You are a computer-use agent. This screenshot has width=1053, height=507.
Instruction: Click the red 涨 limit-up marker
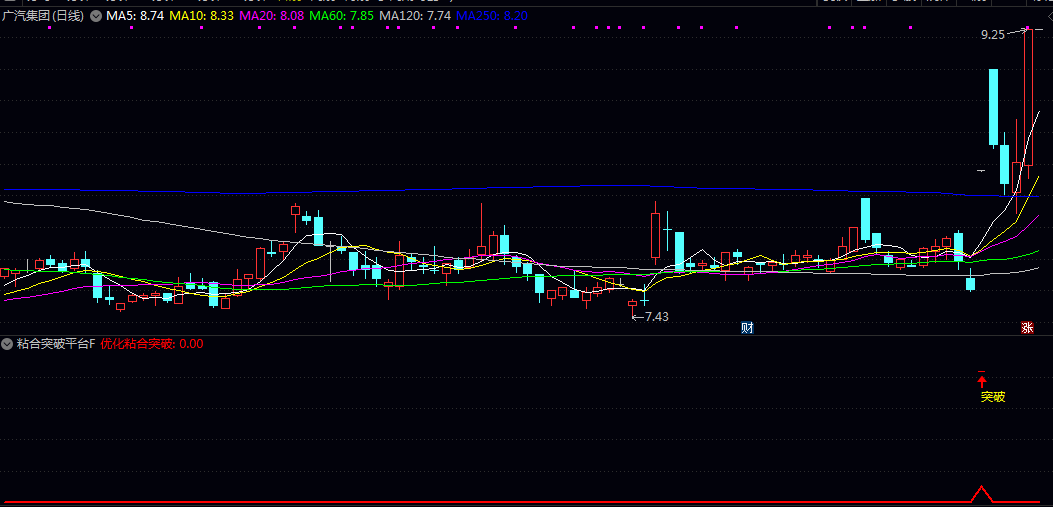(1026, 328)
